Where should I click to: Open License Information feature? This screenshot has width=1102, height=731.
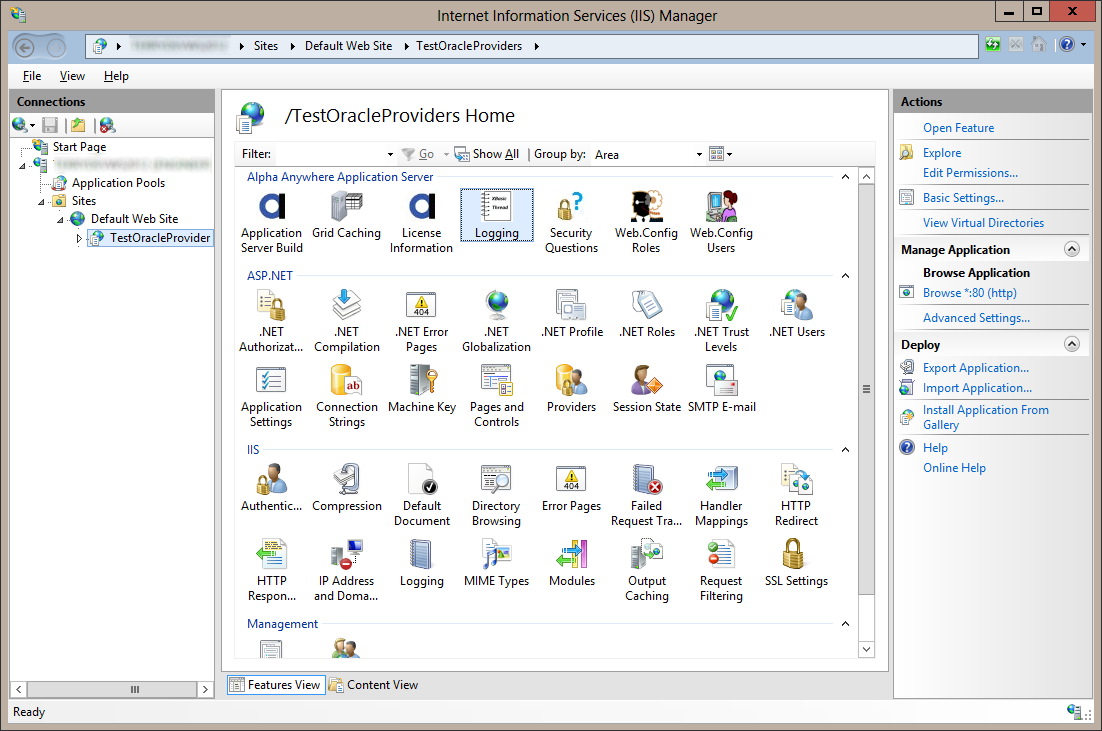pos(422,222)
